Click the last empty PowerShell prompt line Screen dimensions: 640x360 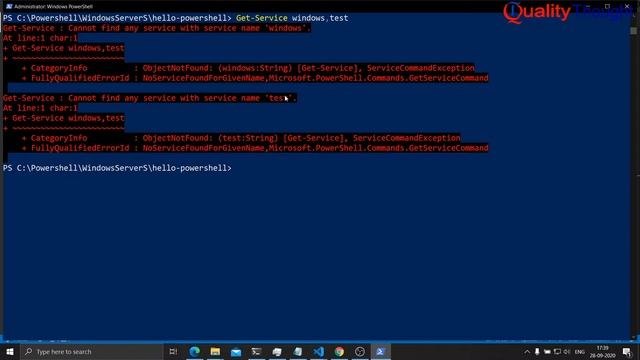[x=117, y=168]
